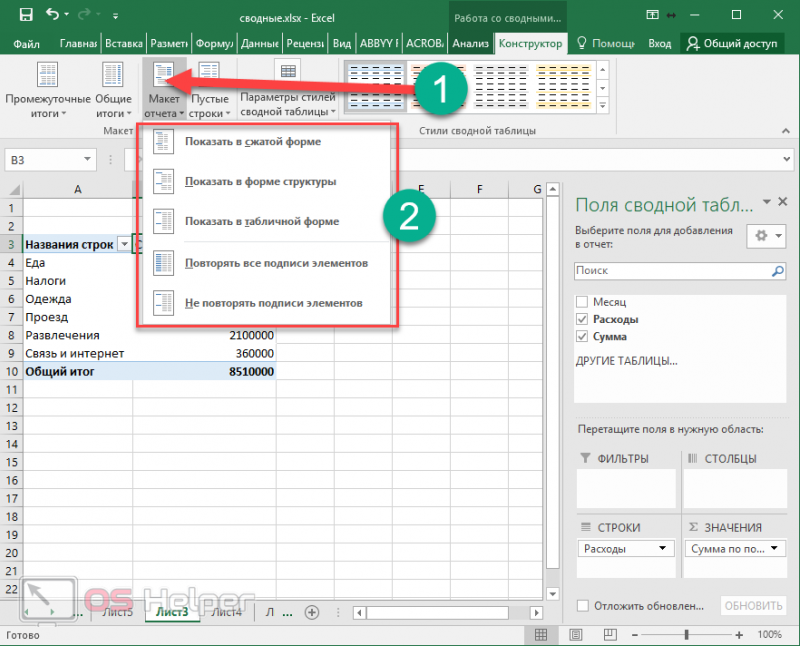
Task: Choose Повторять все подписи элементов
Action: (266, 263)
